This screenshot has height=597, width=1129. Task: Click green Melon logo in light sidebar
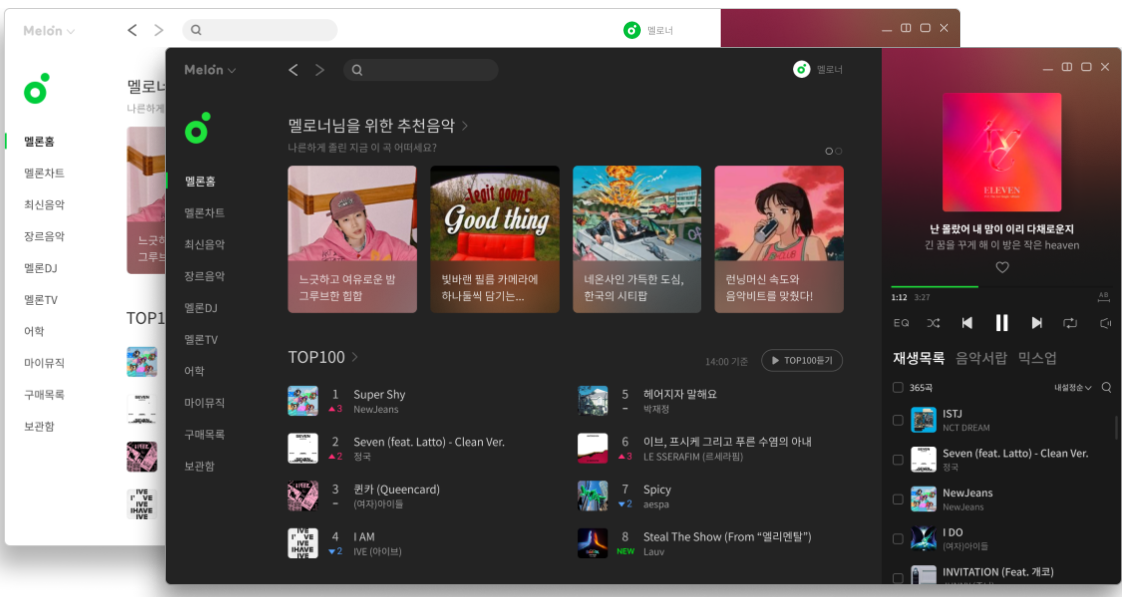[36, 89]
